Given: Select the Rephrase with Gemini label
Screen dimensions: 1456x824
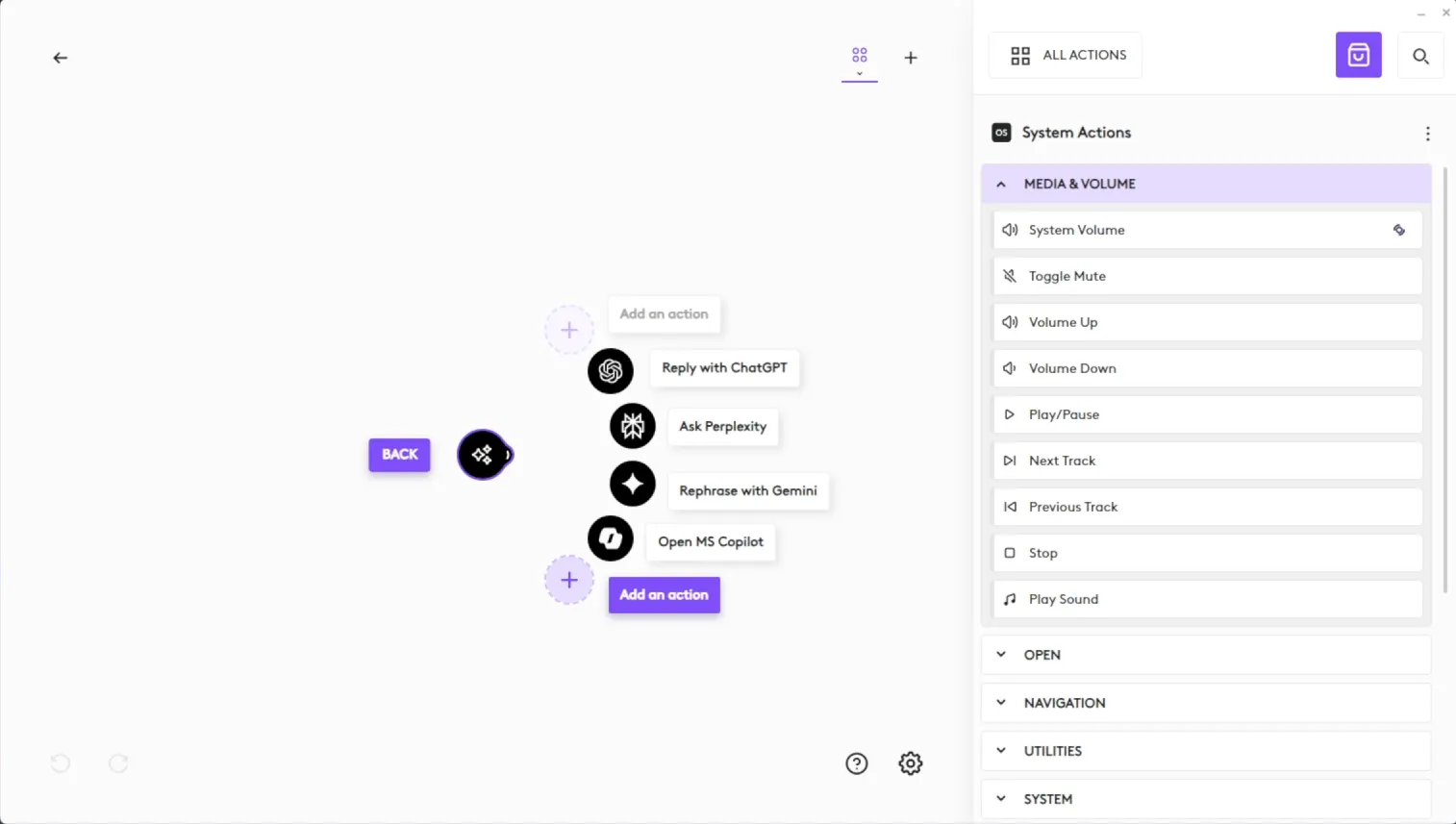Looking at the screenshot, I should click(748, 490).
